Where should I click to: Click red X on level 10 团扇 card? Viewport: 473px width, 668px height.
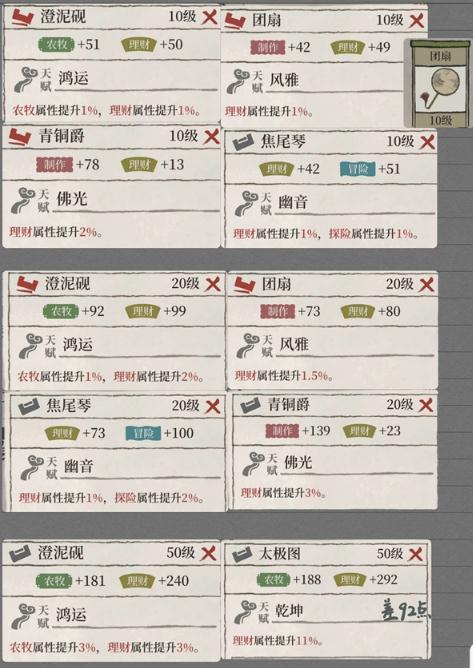click(416, 20)
